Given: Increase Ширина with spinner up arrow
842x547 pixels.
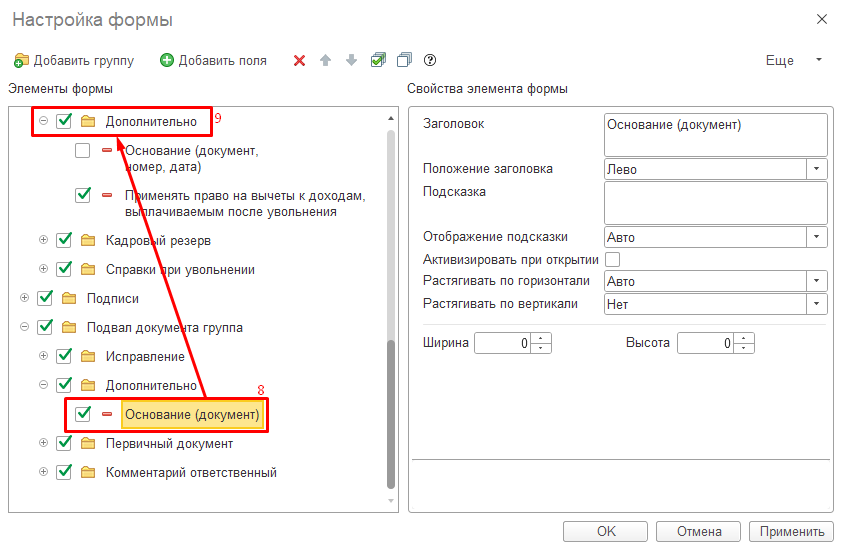Looking at the screenshot, I should (541, 338).
